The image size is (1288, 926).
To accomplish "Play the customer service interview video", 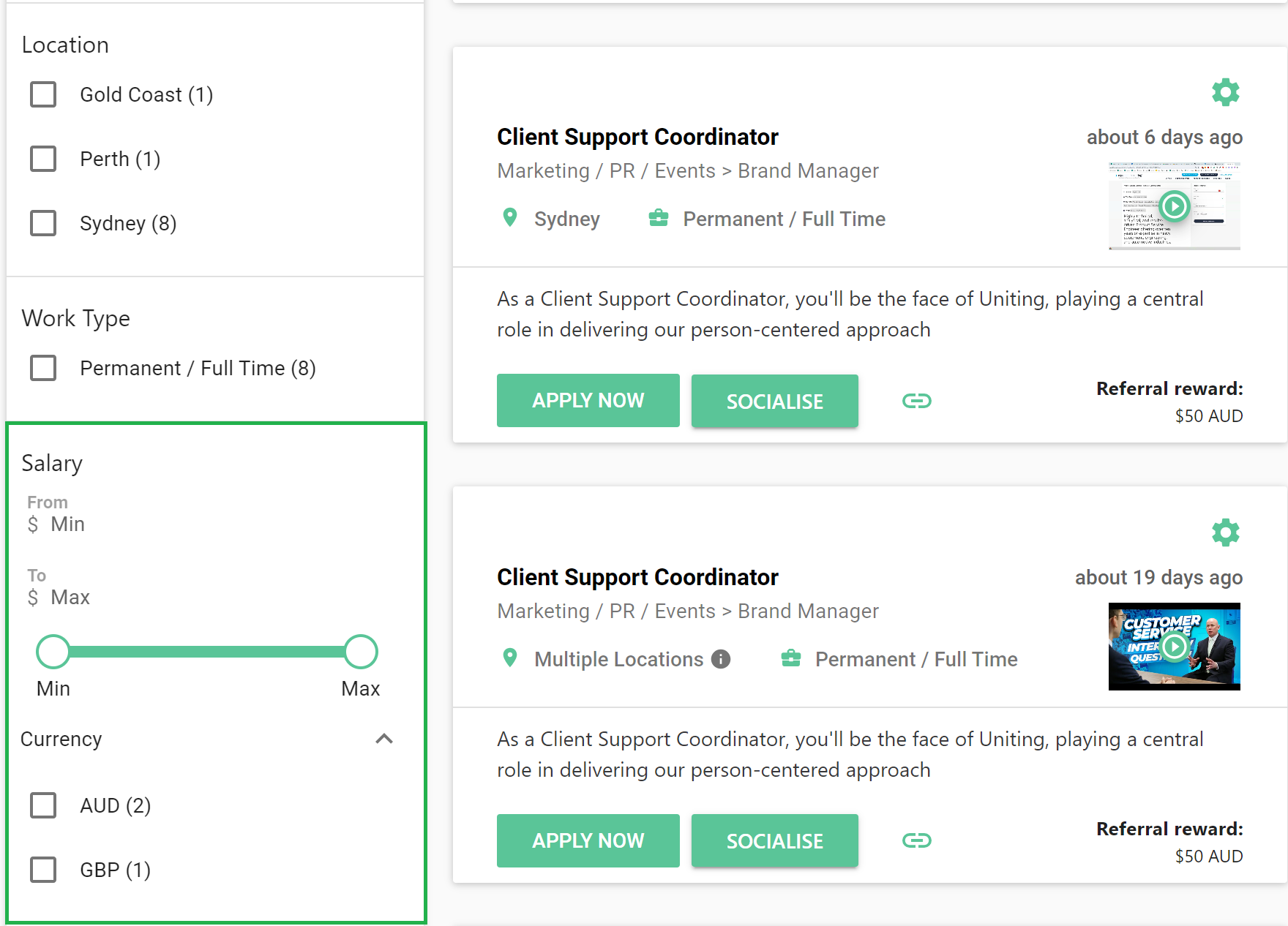I will point(1175,647).
